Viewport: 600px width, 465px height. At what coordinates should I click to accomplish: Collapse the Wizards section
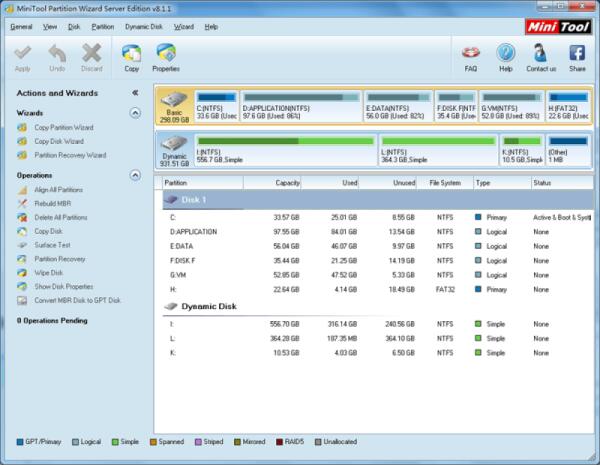(x=135, y=113)
